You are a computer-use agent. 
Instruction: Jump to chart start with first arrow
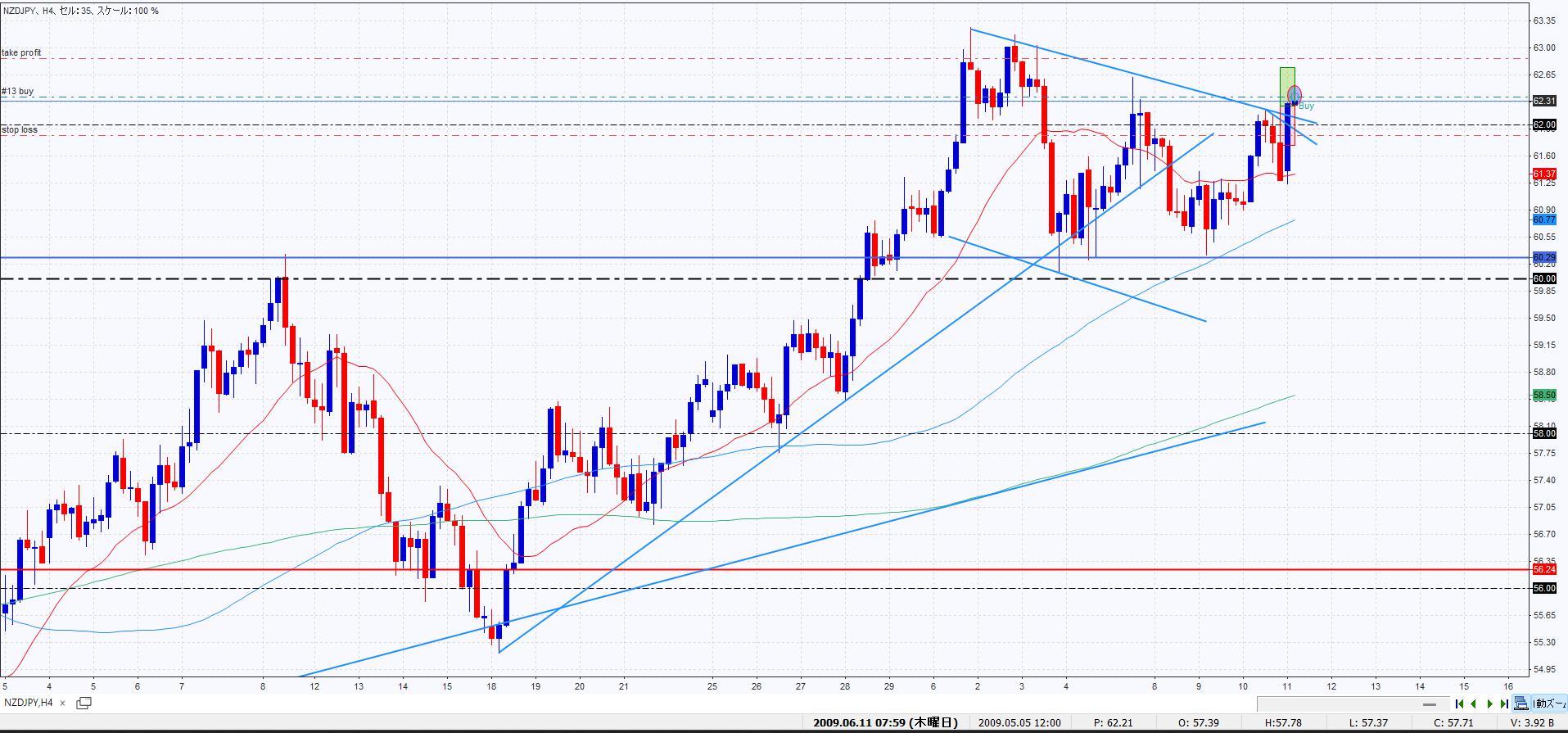click(1460, 704)
